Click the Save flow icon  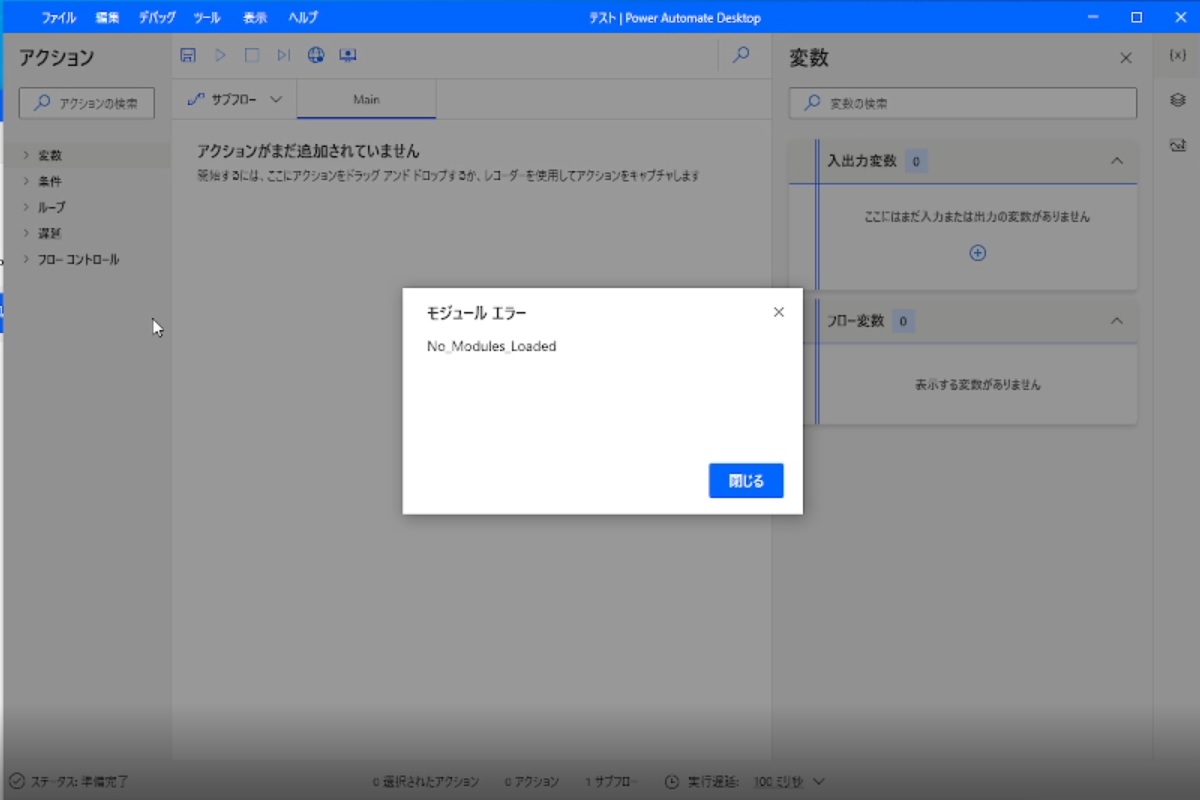coord(188,55)
